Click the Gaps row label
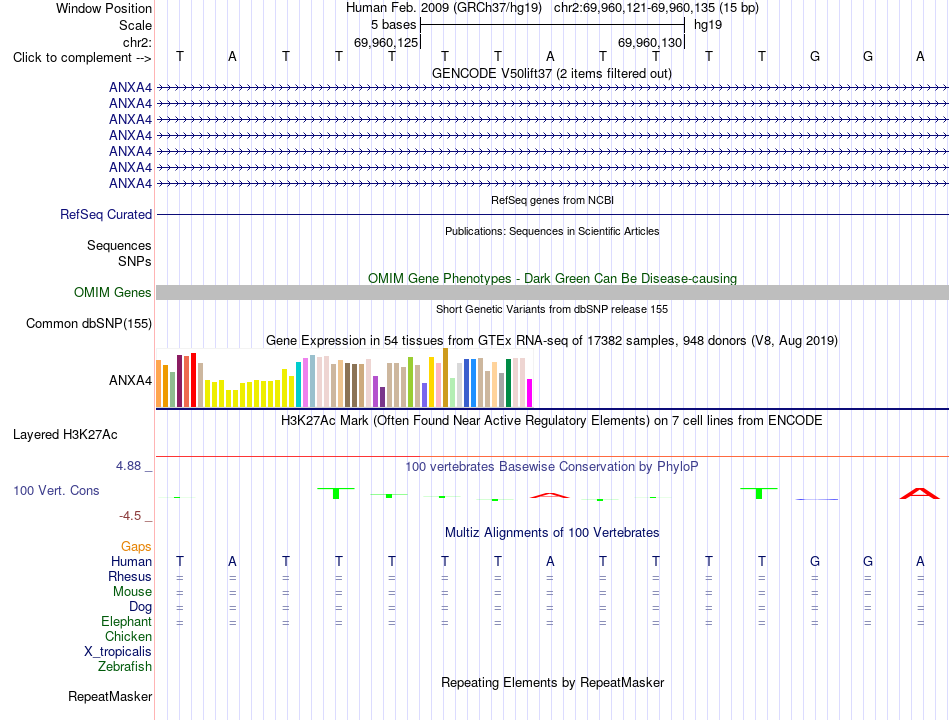The image size is (950, 720). point(136,547)
